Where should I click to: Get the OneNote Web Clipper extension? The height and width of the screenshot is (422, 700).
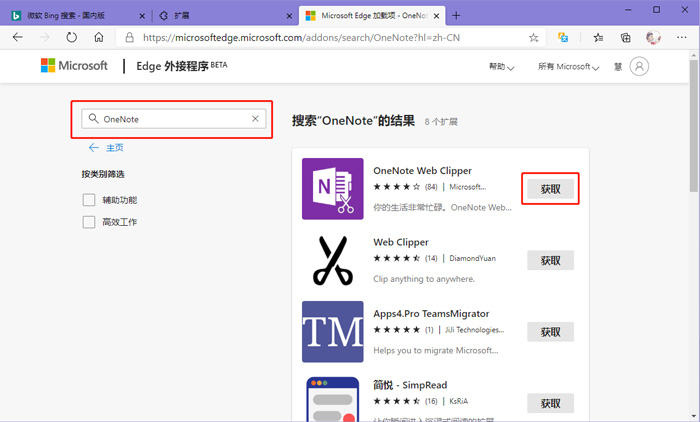point(551,189)
